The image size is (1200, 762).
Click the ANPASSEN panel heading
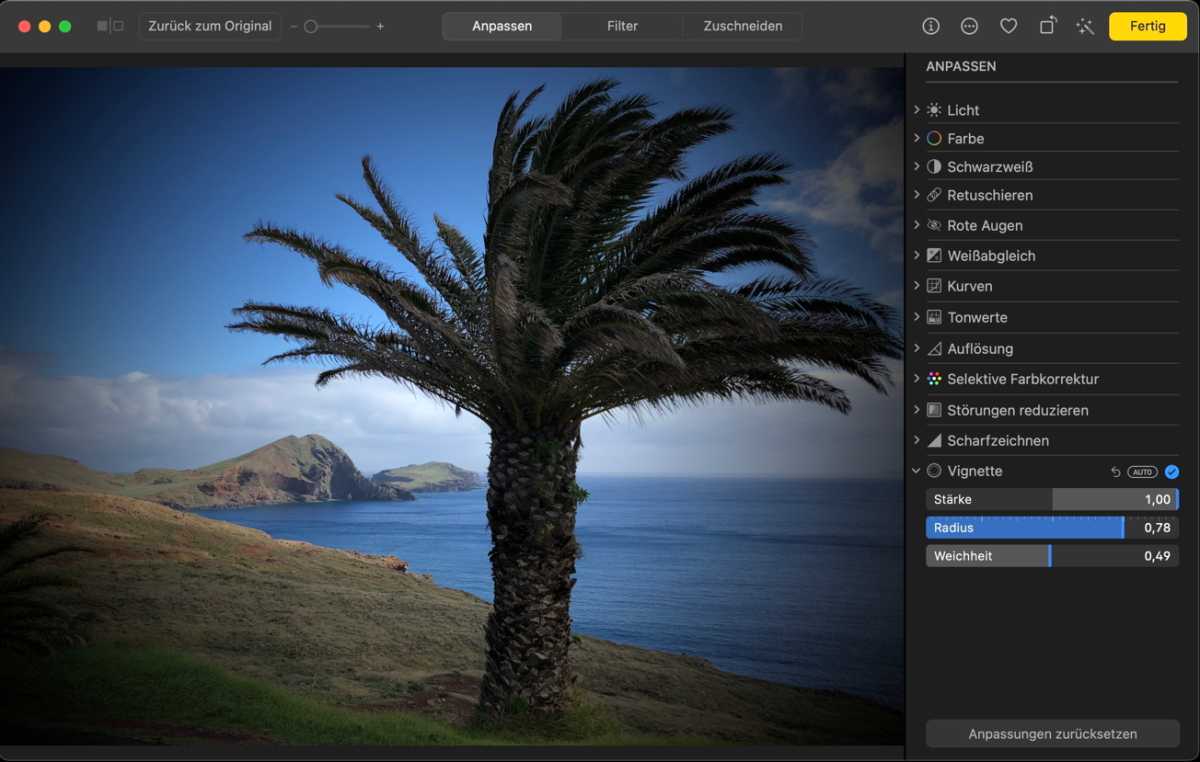pos(961,66)
